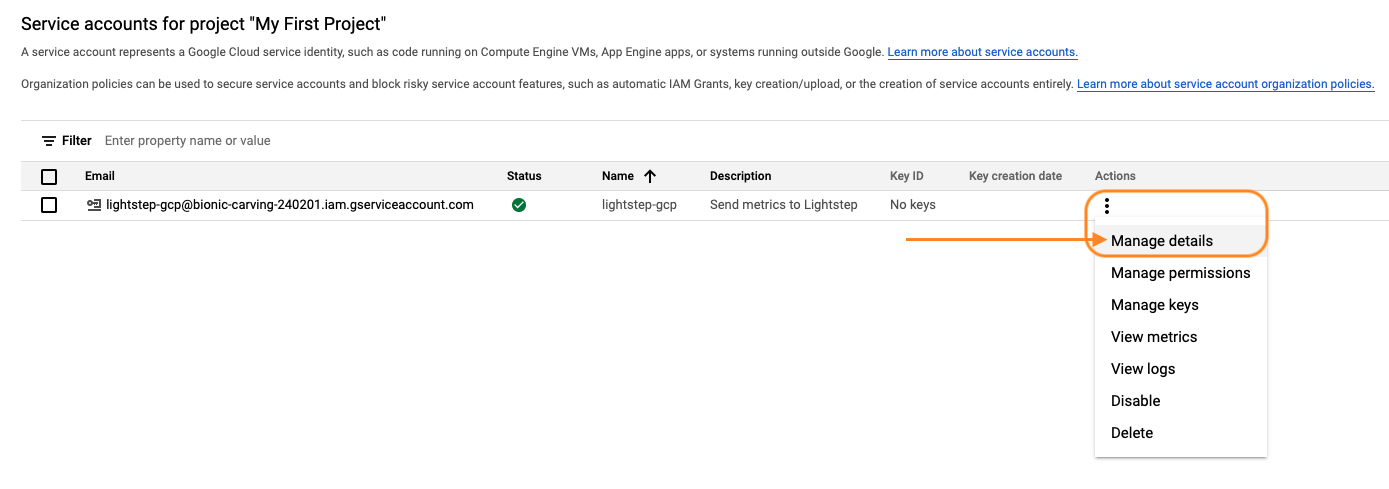Sort by the Name column header
1389x489 pixels.
pos(618,176)
